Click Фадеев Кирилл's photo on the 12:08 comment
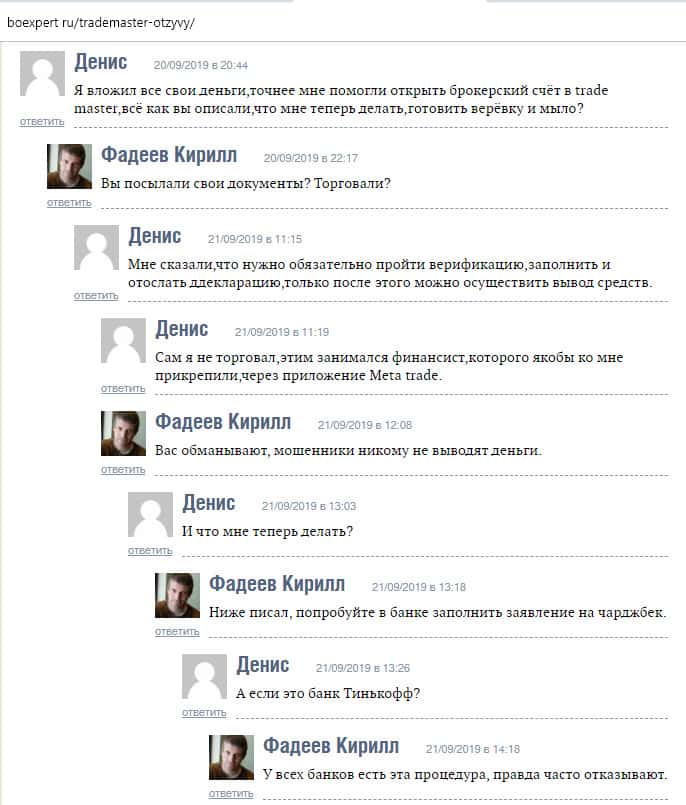This screenshot has height=805, width=686. click(123, 433)
